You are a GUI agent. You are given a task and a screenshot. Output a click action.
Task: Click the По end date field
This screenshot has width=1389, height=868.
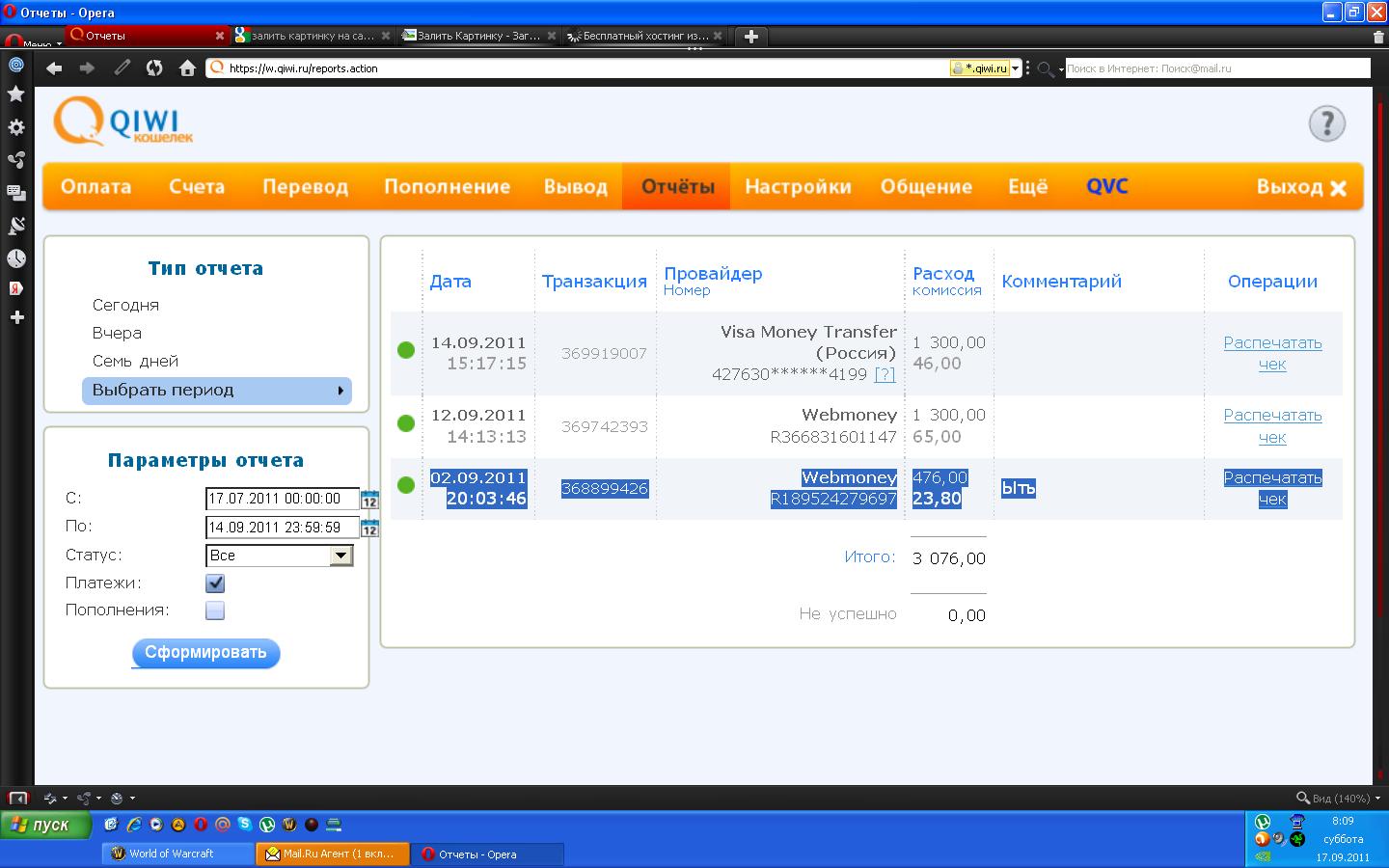[283, 528]
